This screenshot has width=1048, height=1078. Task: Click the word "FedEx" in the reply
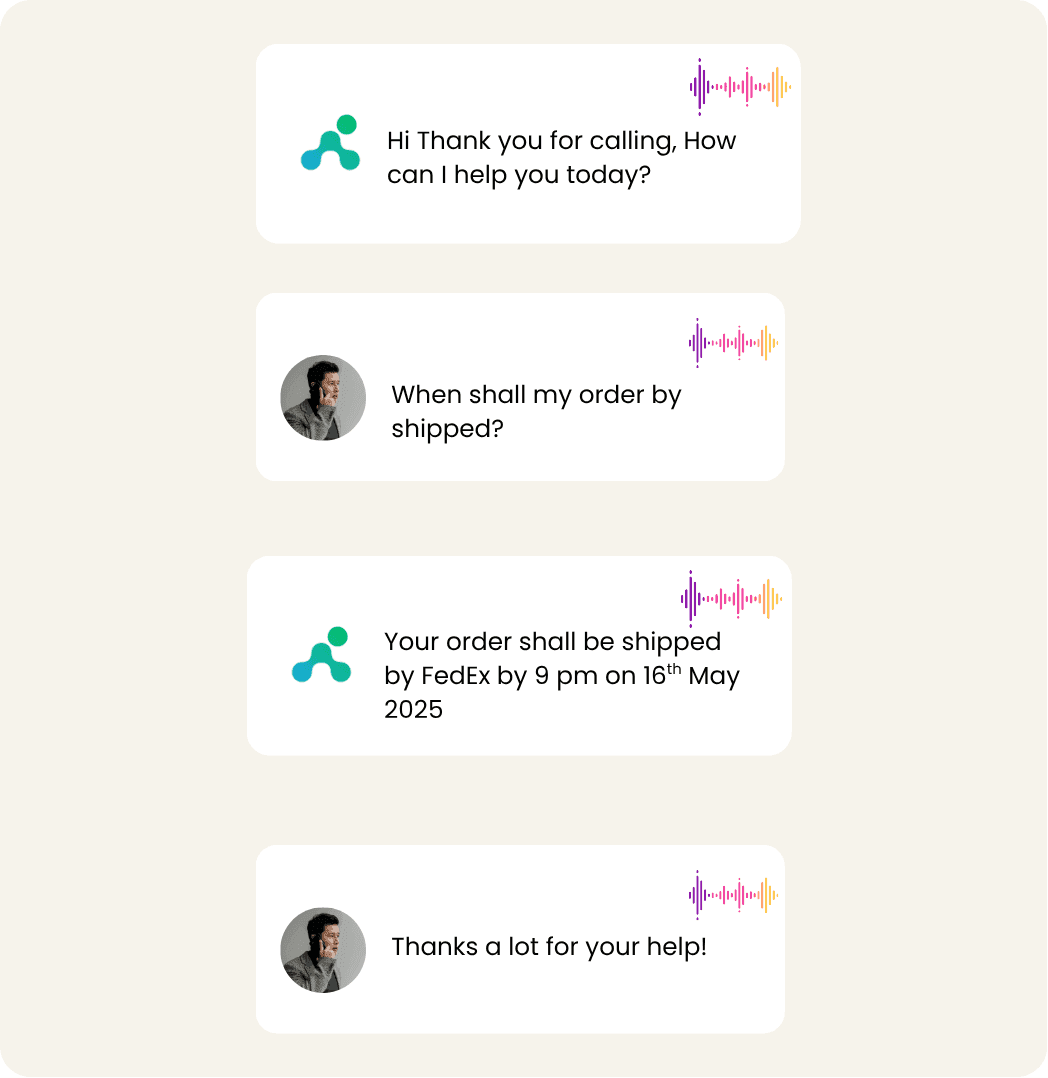(456, 676)
